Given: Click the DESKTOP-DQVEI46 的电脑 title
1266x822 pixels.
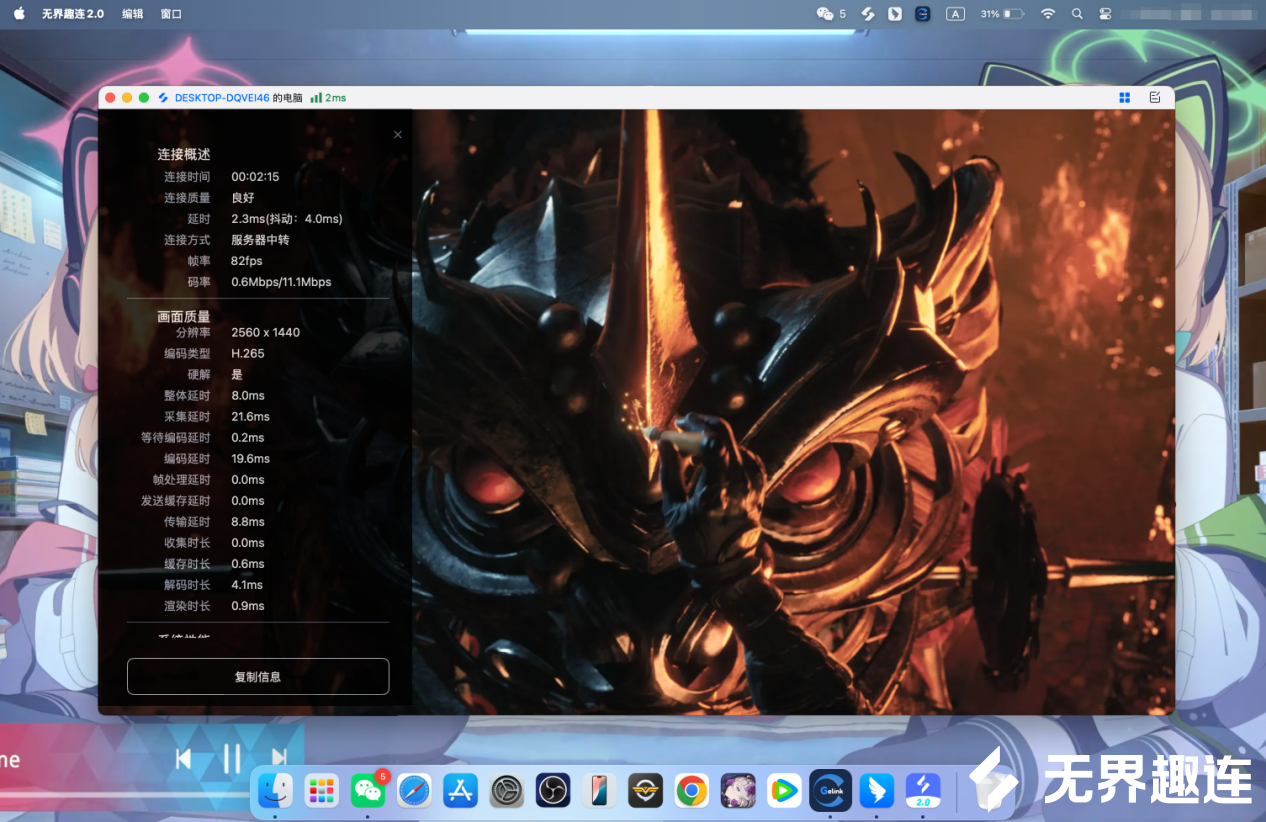Looking at the screenshot, I should 238,98.
